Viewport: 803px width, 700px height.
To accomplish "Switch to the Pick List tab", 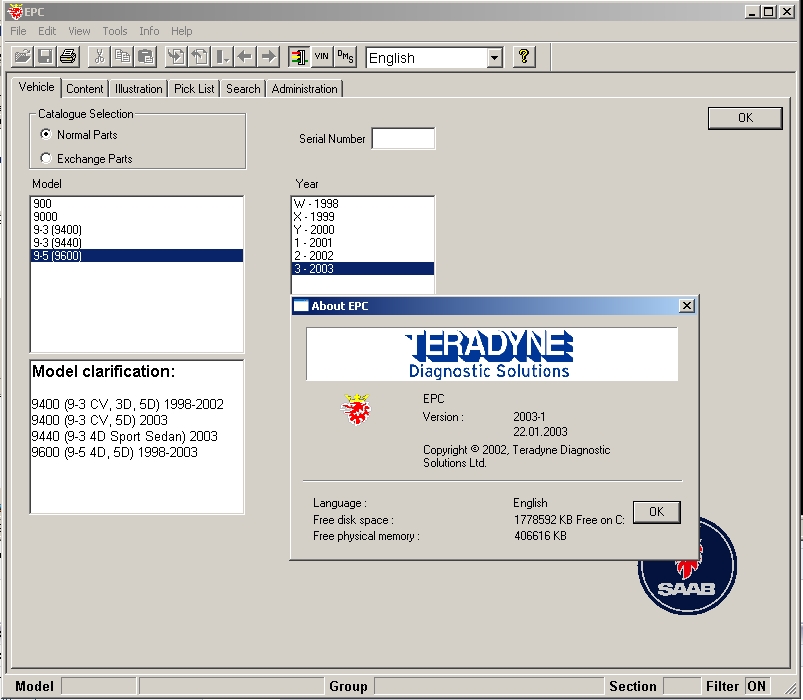I will pyautogui.click(x=194, y=89).
